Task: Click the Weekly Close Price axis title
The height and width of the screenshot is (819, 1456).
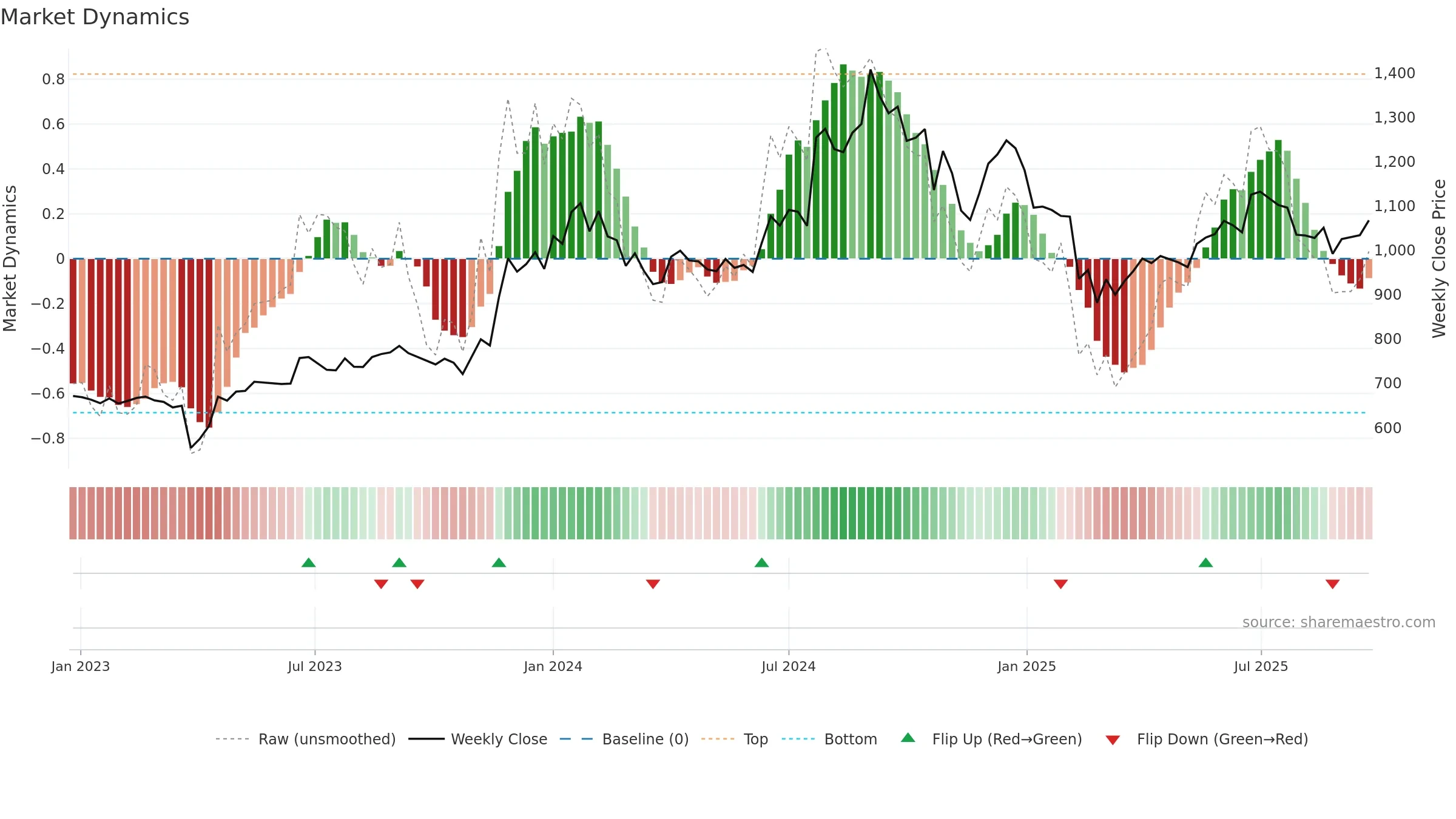Action: [x=1439, y=258]
